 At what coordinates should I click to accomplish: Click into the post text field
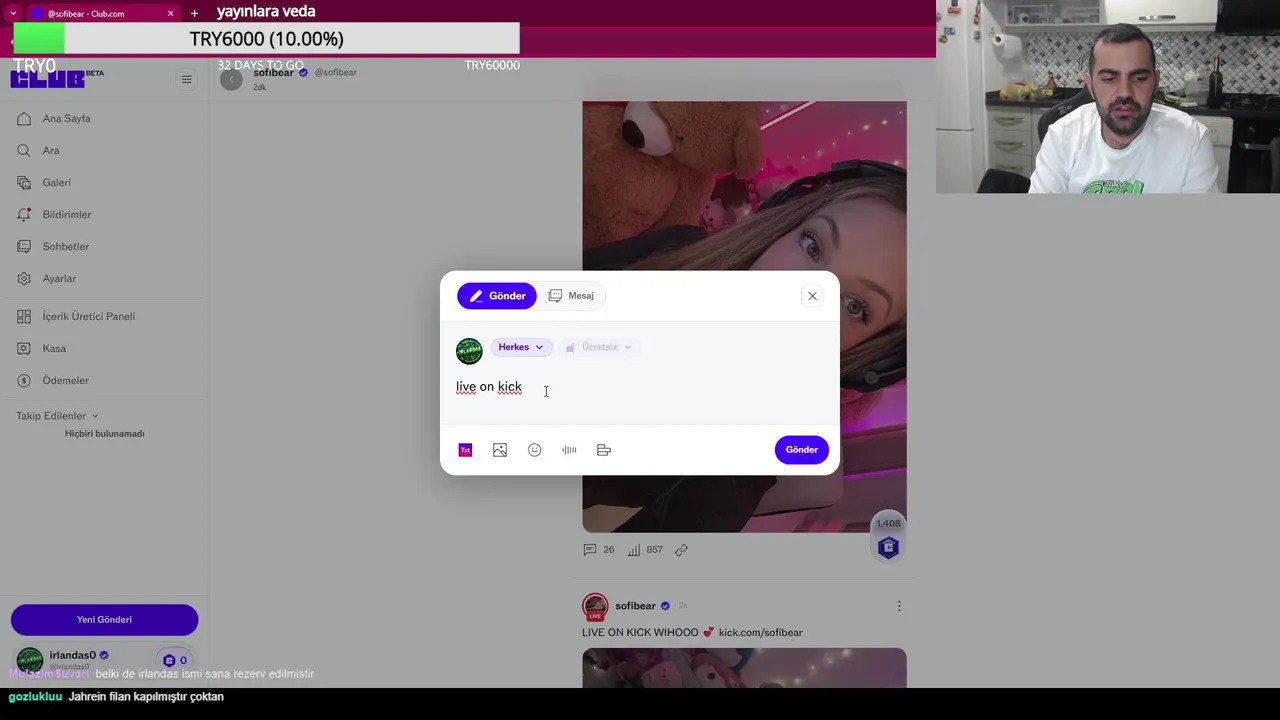point(640,387)
